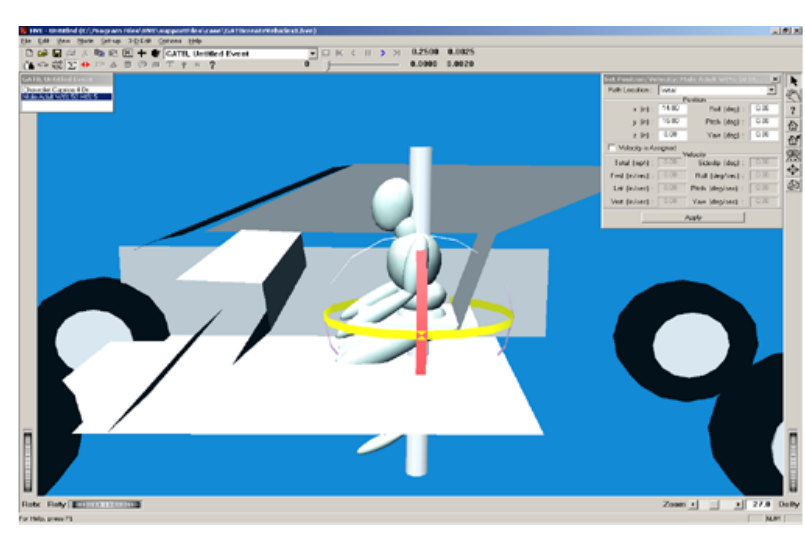
Task: Open the Help menu
Action: click(x=195, y=41)
